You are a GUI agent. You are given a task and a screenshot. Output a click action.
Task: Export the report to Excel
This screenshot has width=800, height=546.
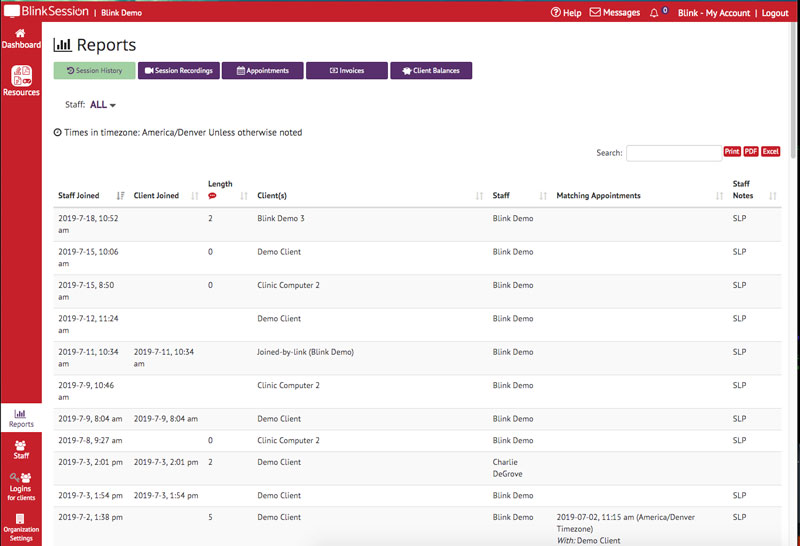pos(771,152)
